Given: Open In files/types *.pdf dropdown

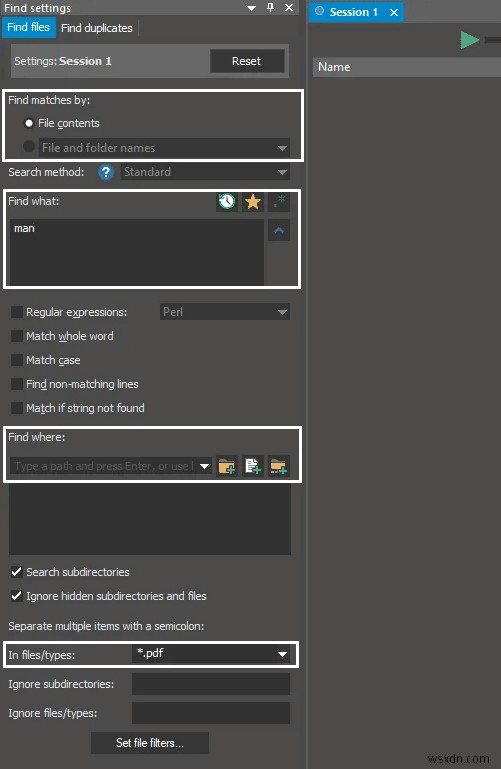Looking at the screenshot, I should (x=211, y=654).
